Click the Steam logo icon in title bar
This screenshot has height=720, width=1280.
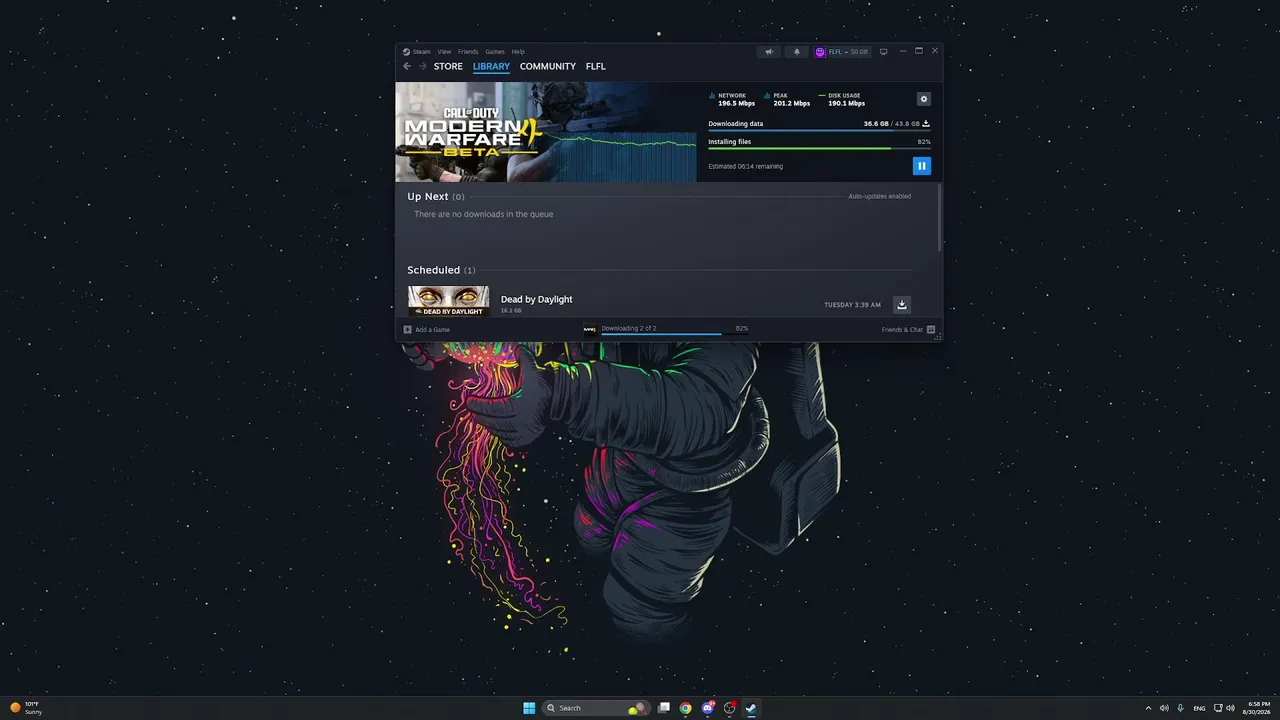click(x=406, y=52)
